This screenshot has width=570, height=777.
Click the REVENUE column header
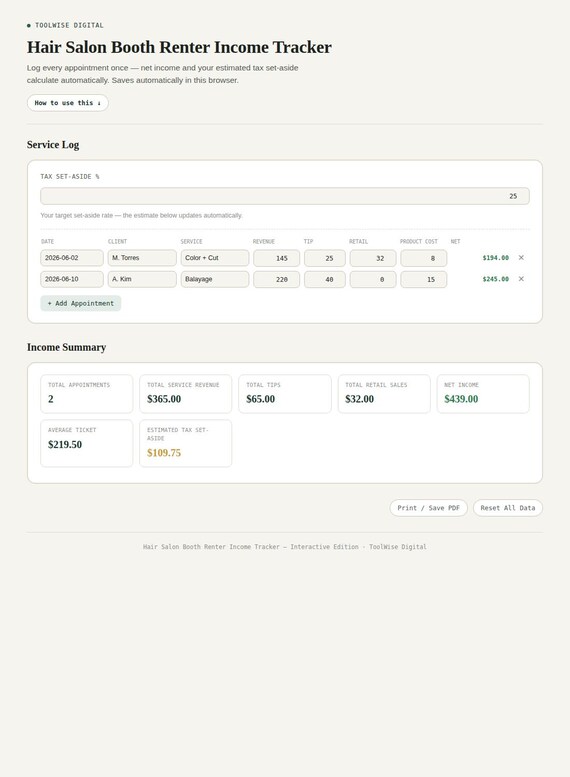tap(264, 242)
